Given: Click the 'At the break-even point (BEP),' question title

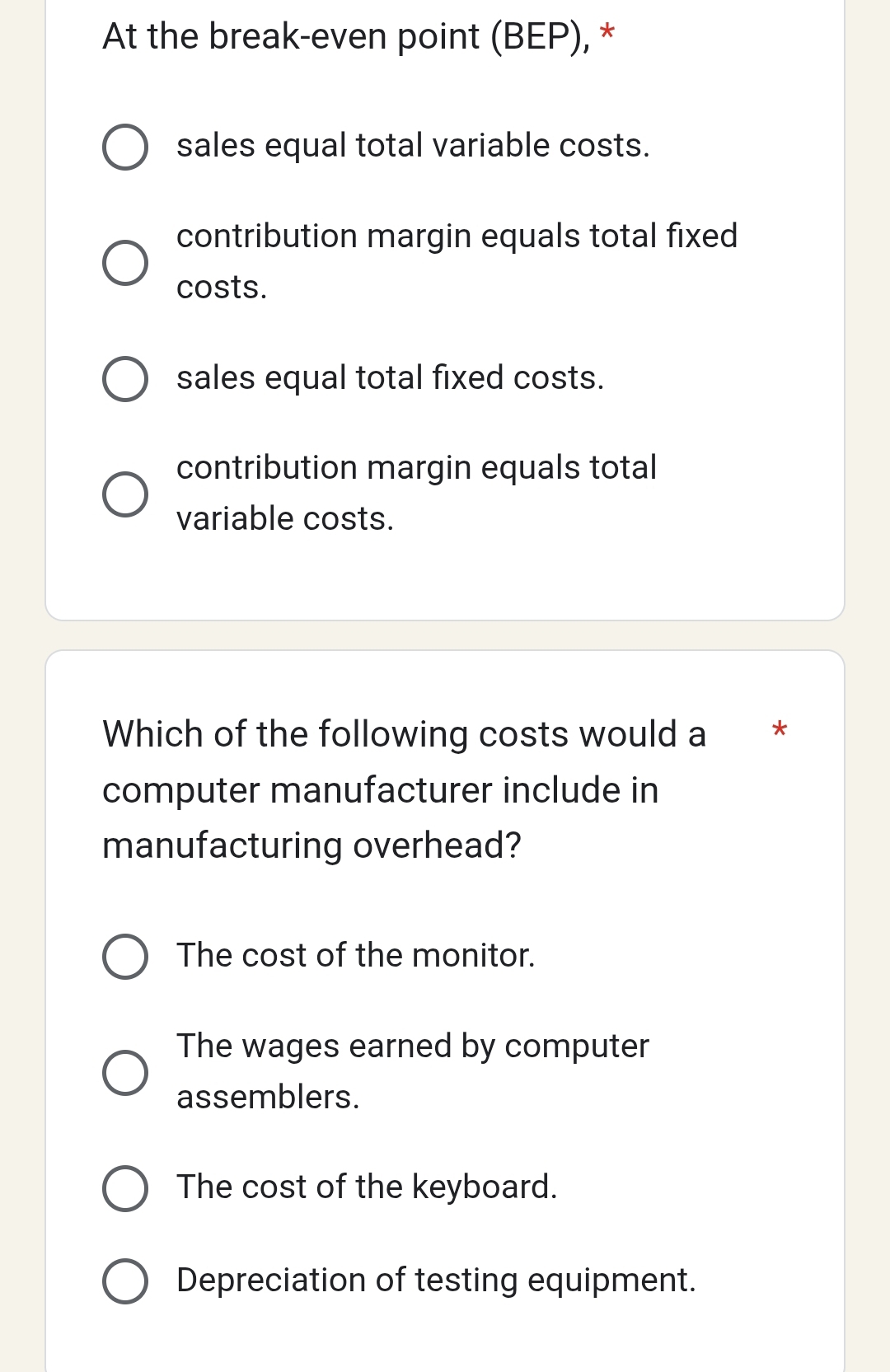Looking at the screenshot, I should (x=346, y=37).
